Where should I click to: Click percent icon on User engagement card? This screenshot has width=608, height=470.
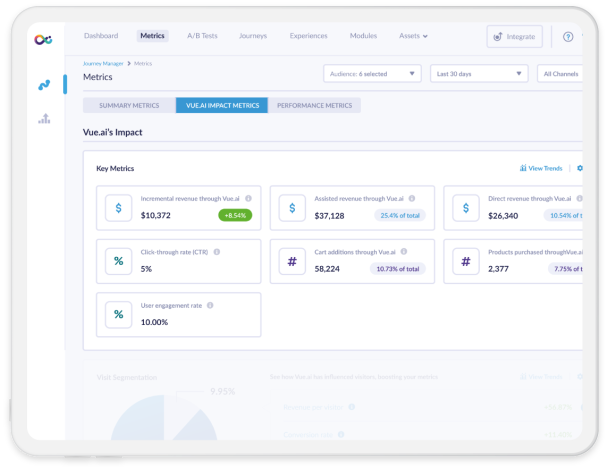tap(119, 314)
